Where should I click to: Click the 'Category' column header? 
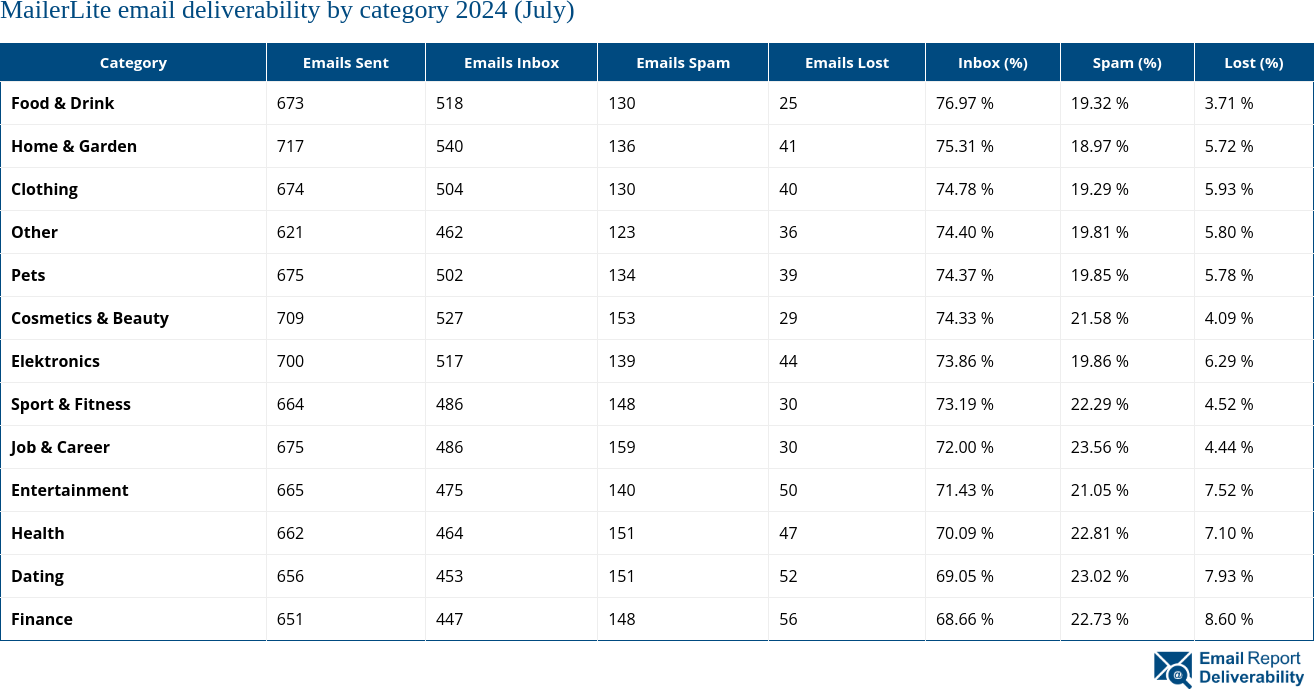133,62
